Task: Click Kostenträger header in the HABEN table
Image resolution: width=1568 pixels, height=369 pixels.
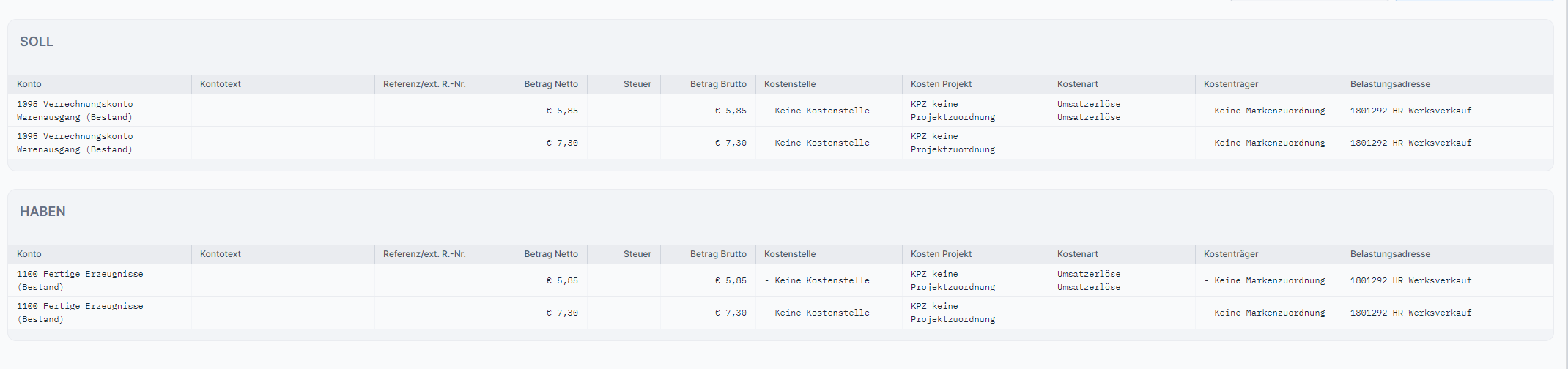Action: click(x=1230, y=254)
